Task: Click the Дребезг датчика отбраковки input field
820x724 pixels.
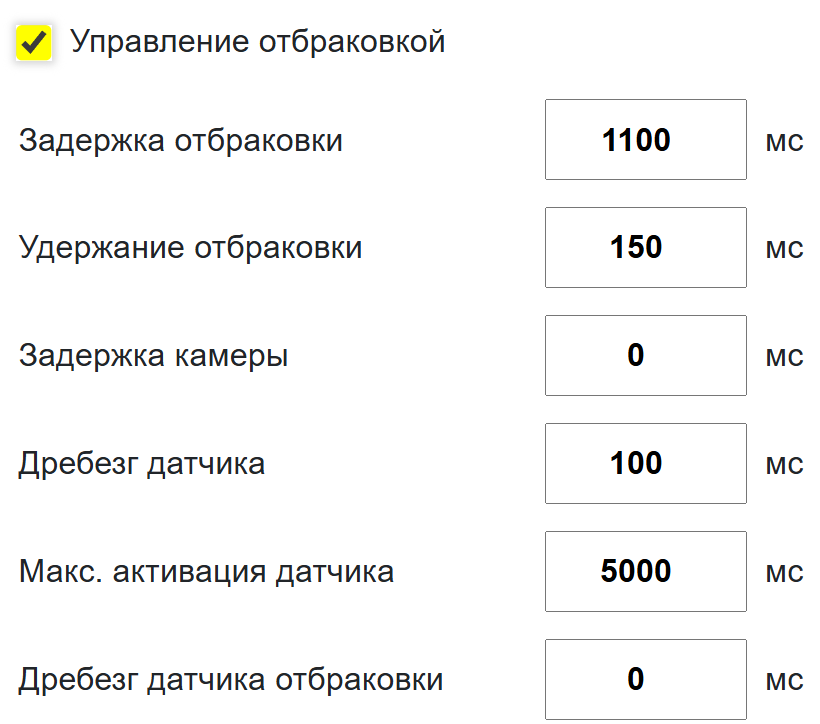Action: click(x=645, y=679)
